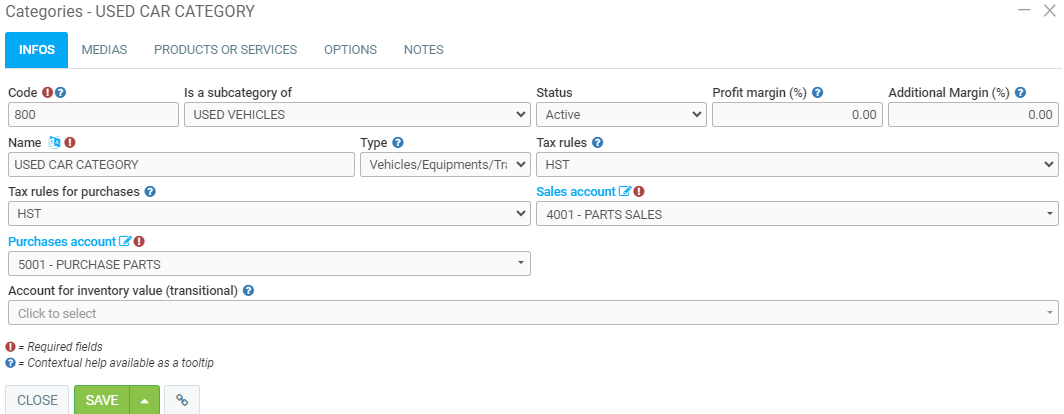Viewport: 1064px width, 414px height.
Task: Click the help icon beside Code label
Action: click(61, 93)
